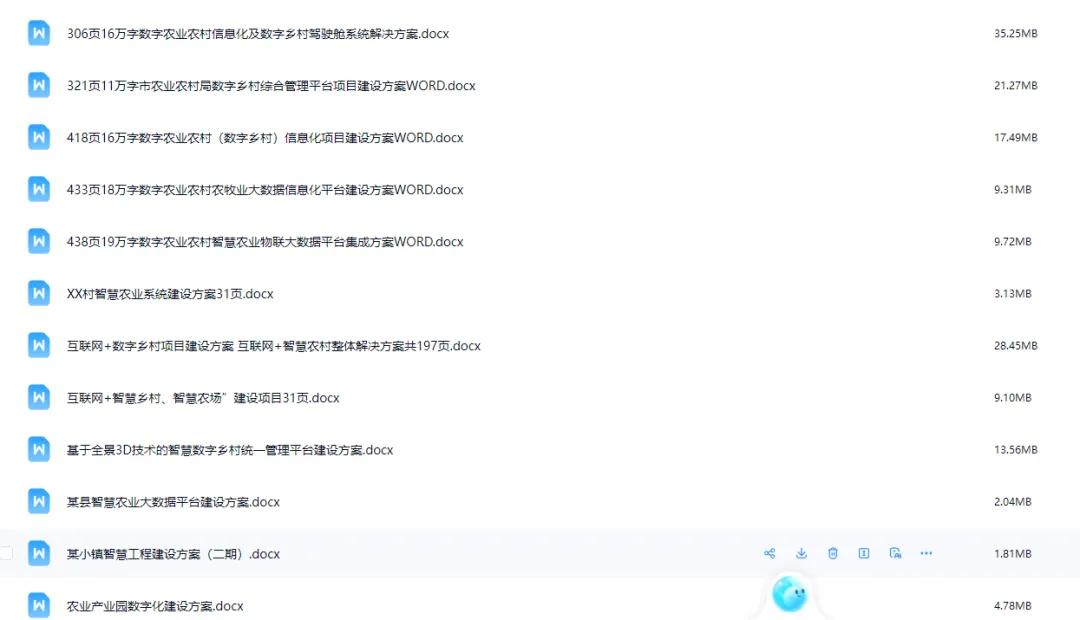Viewport: 1080px width, 620px height.
Task: Select 互联网+智慧乡村、智慧农场 31页 file
Action: tap(540, 397)
